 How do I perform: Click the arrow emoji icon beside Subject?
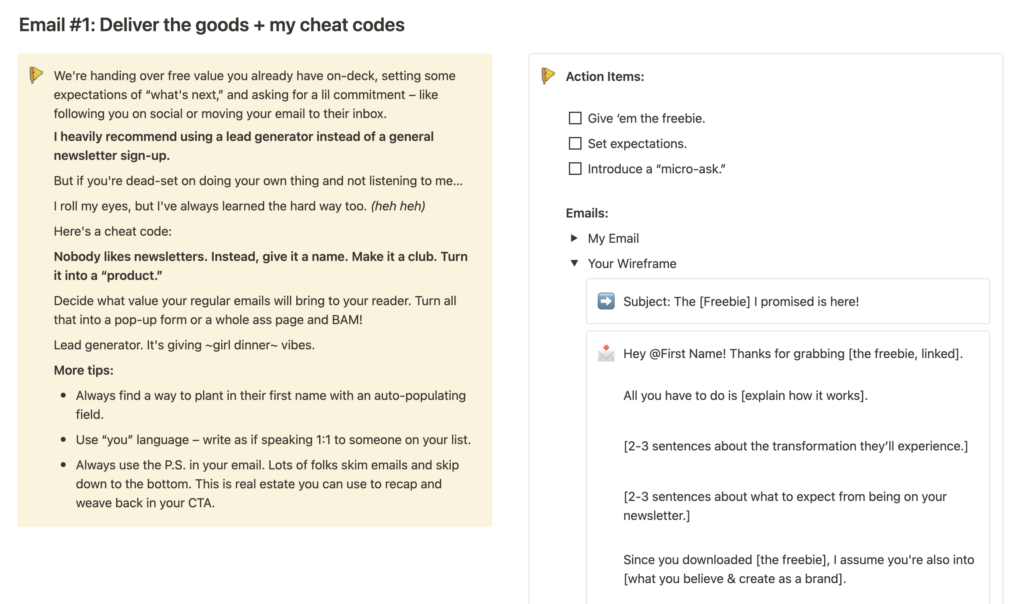[x=606, y=301]
